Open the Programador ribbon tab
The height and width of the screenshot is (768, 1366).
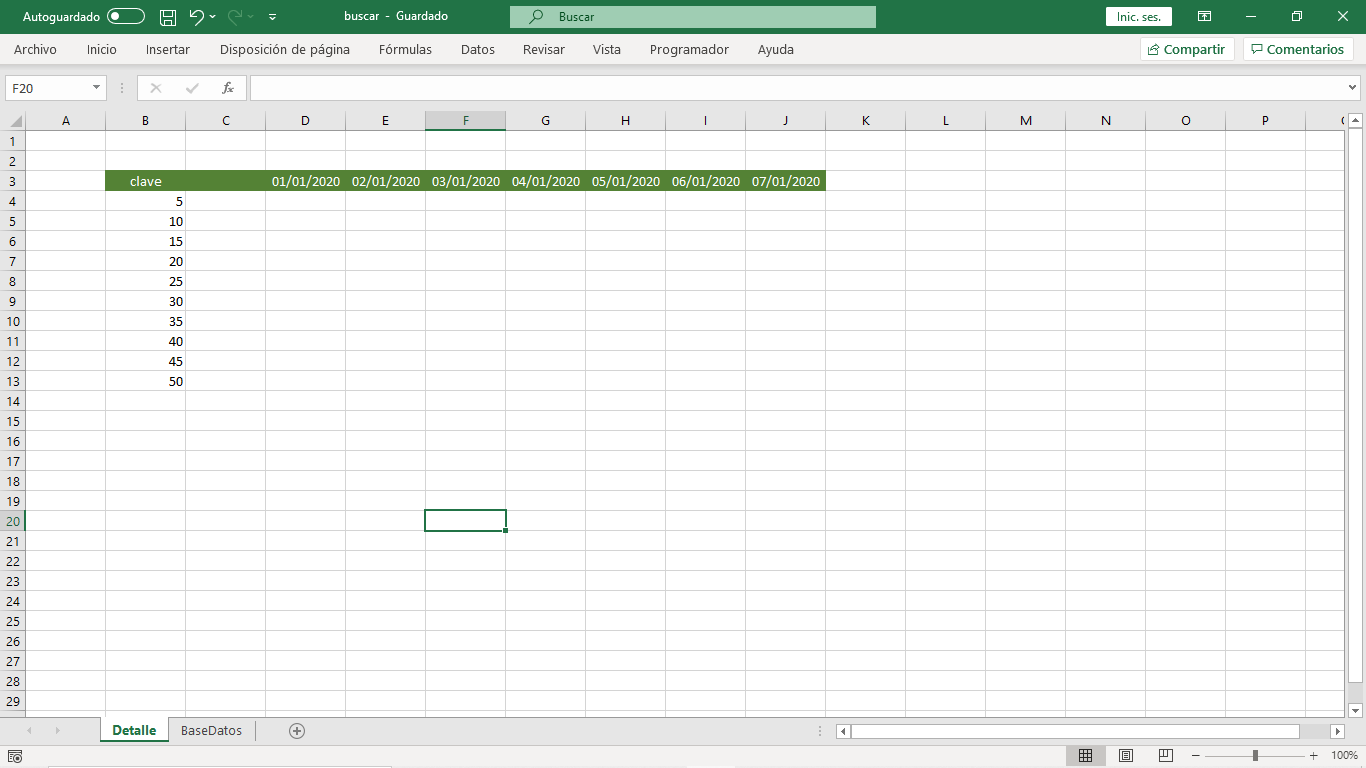click(689, 49)
